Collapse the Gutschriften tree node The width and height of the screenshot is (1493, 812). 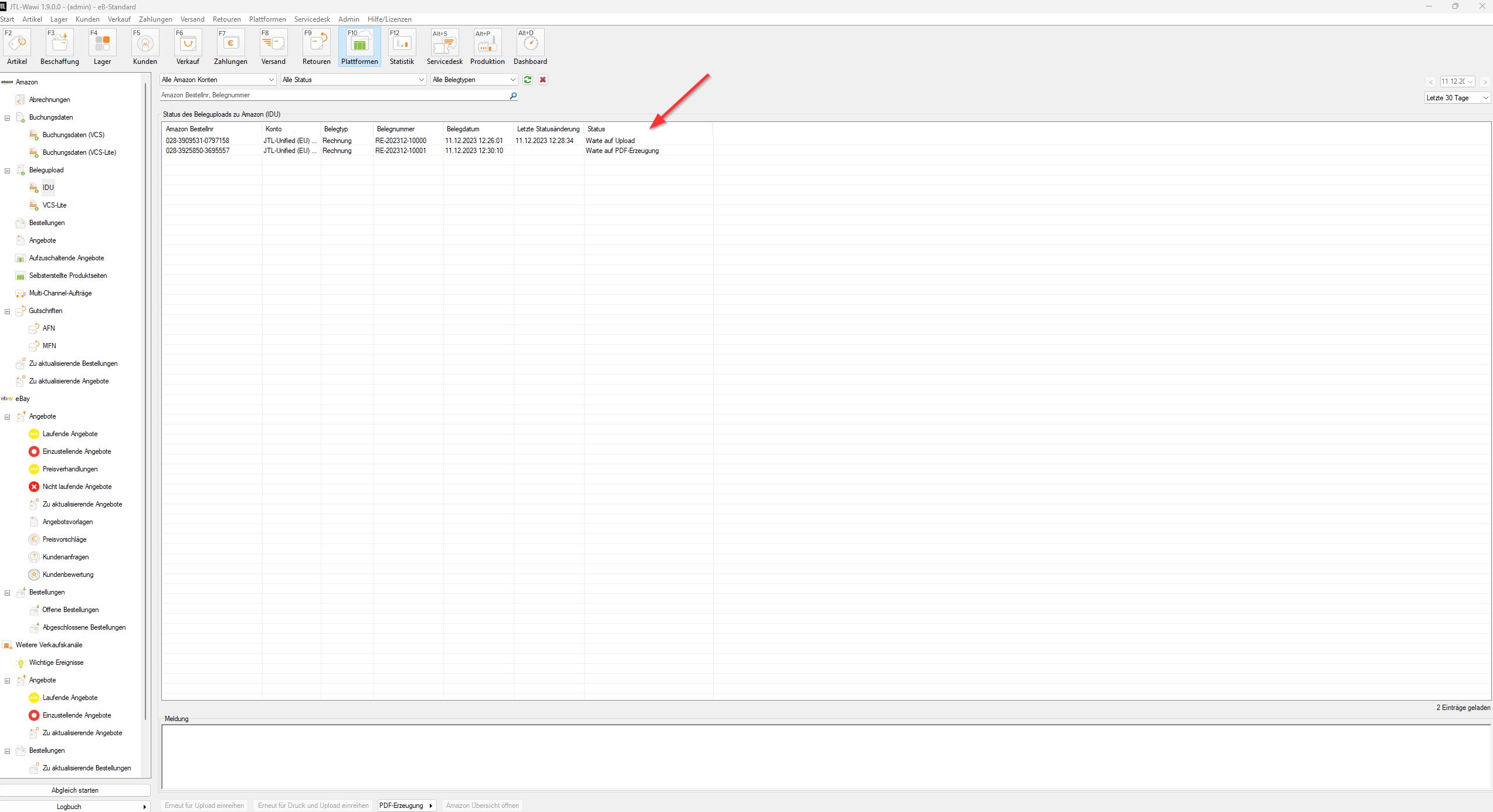click(8, 311)
